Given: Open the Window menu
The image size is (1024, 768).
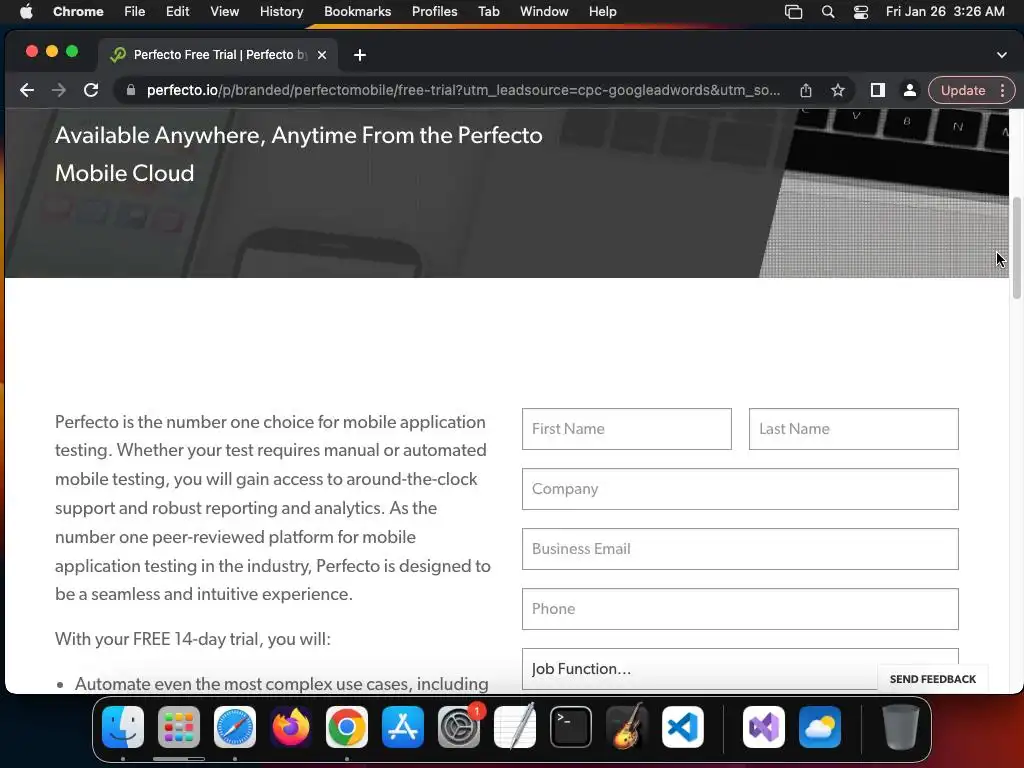Looking at the screenshot, I should tap(544, 11).
